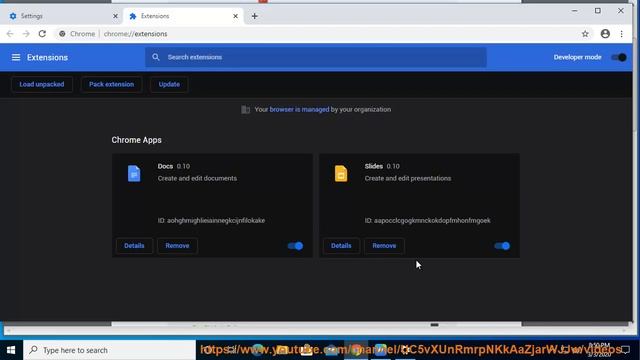Image resolution: width=640 pixels, height=360 pixels.
Task: Open a new tab
Action: (254, 16)
